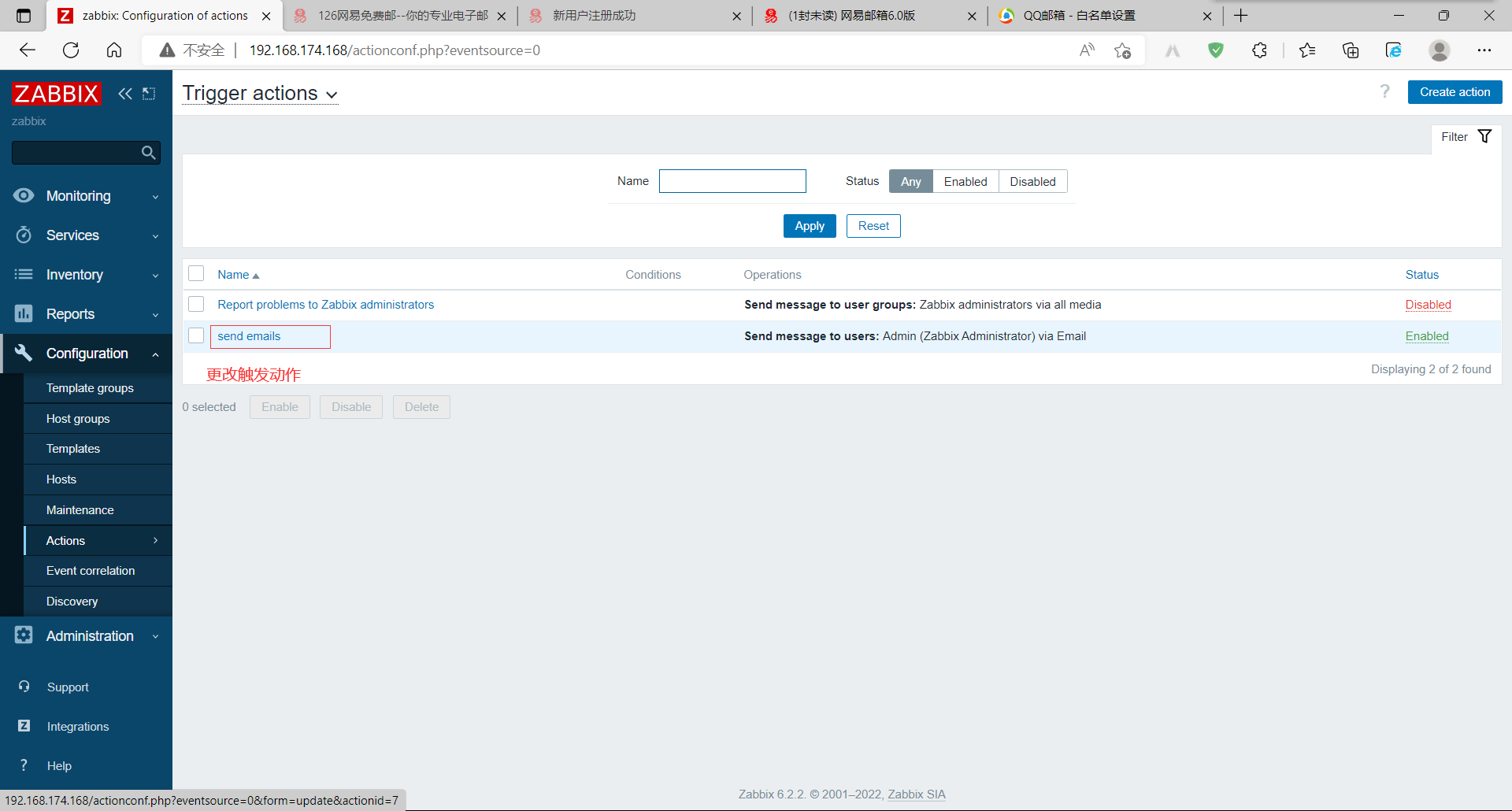This screenshot has height=811, width=1512.
Task: Open the Report problems to Zabbix administrators link
Action: tap(326, 305)
